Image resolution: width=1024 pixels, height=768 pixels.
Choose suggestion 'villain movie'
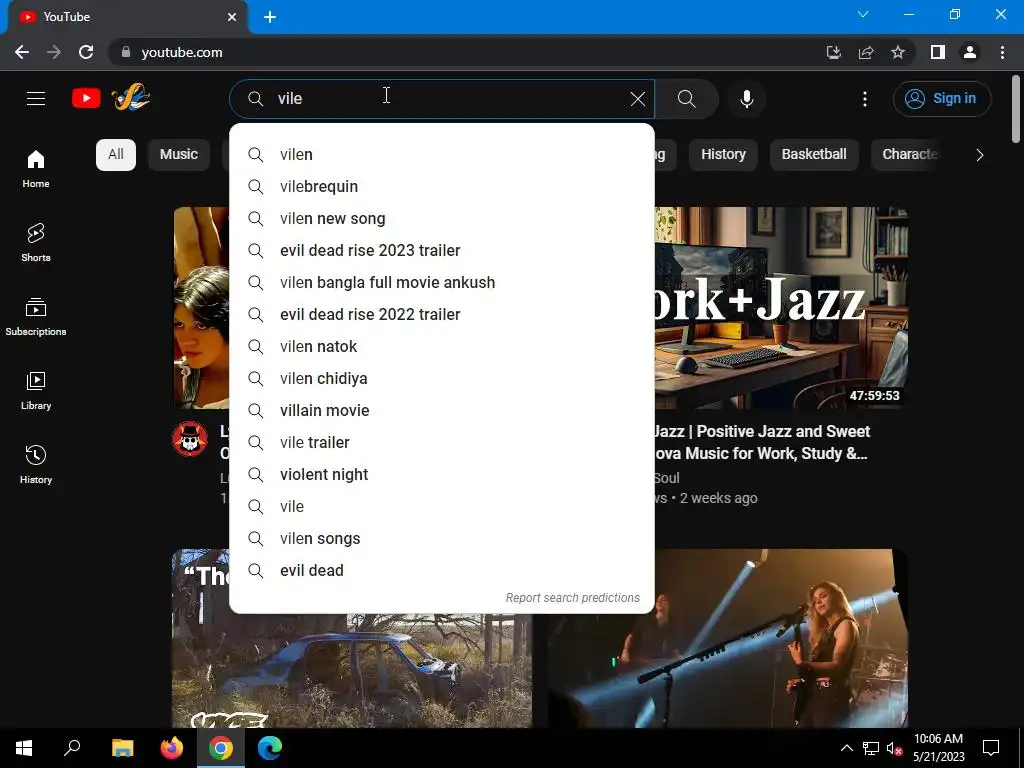pyautogui.click(x=441, y=411)
